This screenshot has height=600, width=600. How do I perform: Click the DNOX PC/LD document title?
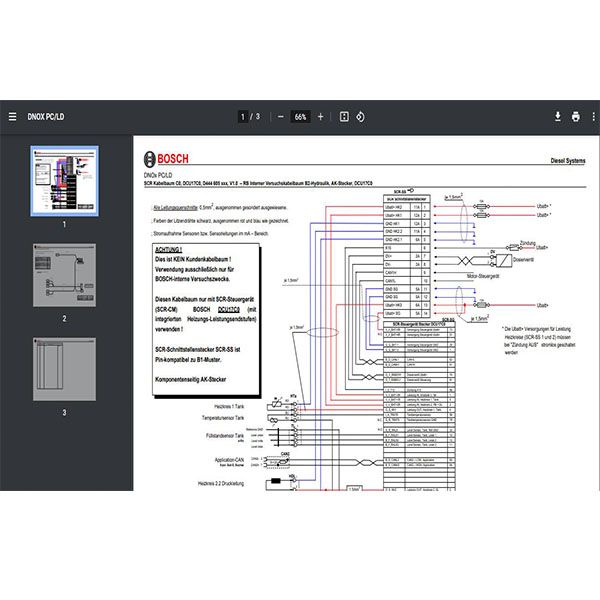click(48, 117)
